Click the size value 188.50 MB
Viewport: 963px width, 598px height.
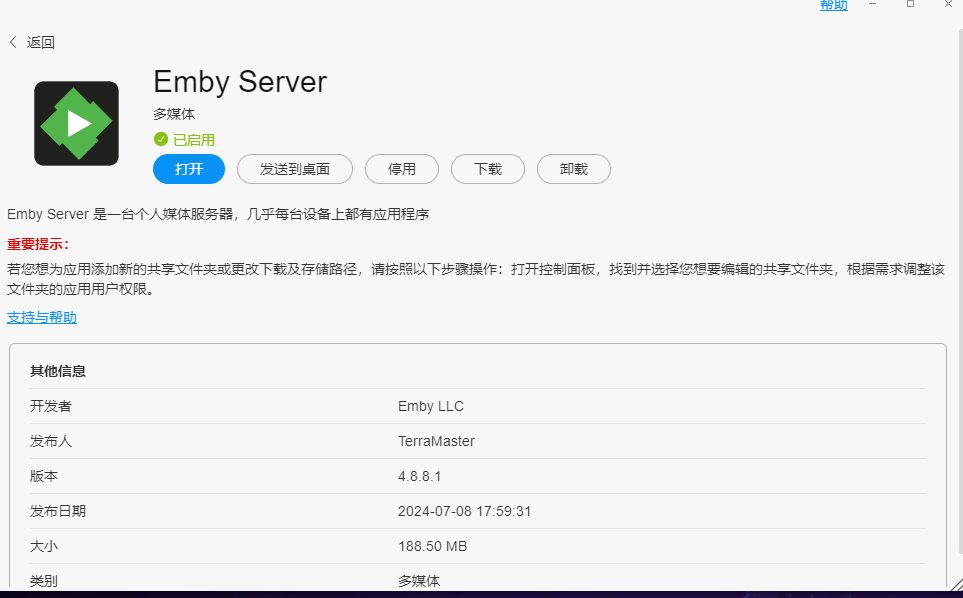(432, 546)
